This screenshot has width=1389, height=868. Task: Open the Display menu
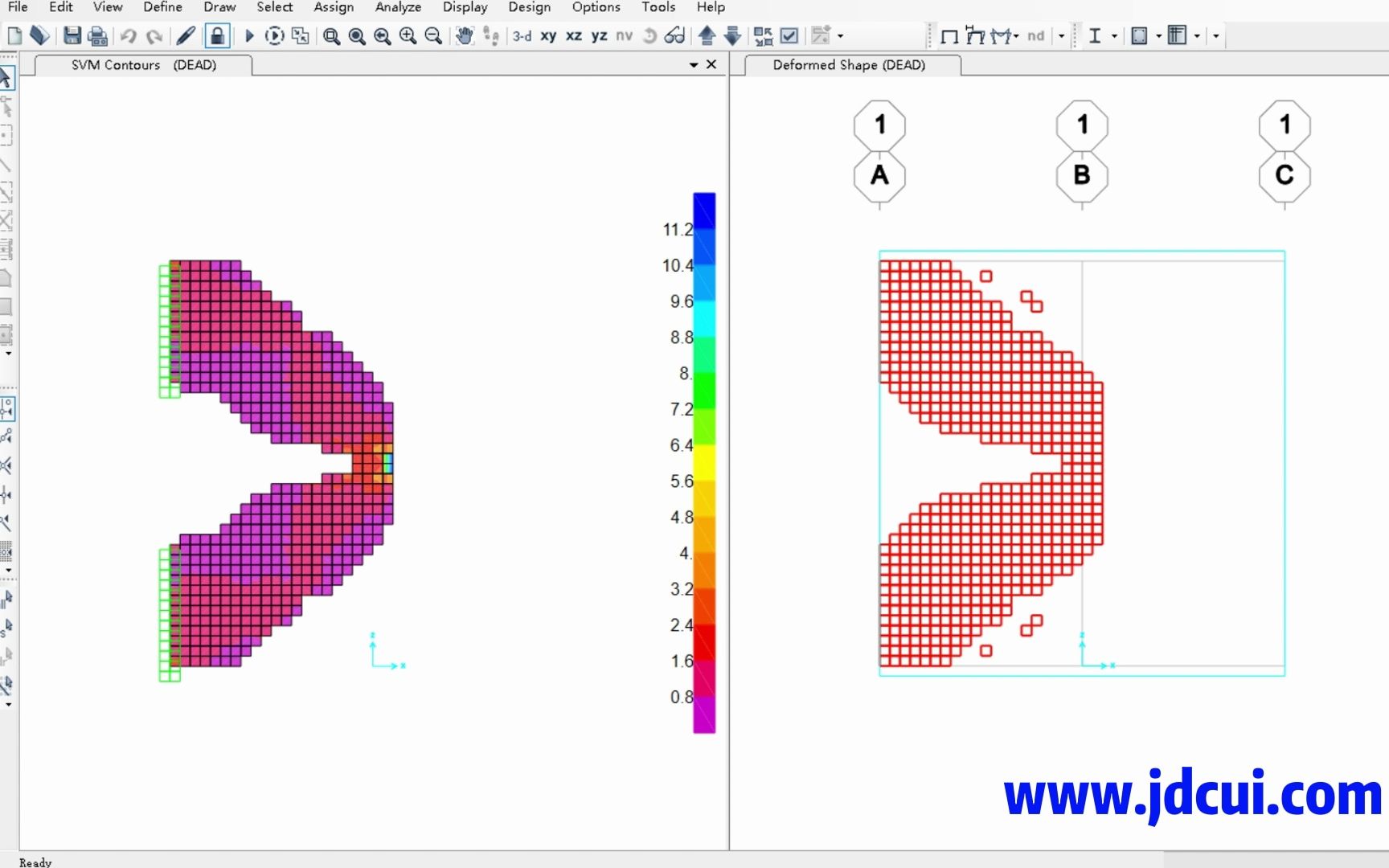465,7
